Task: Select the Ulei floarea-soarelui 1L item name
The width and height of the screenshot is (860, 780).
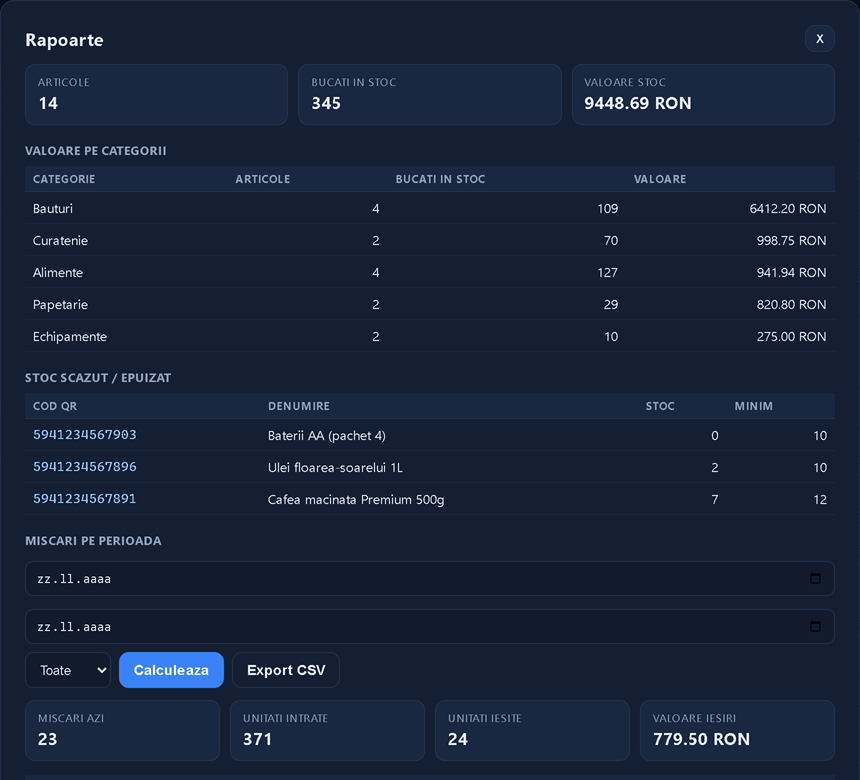Action: click(x=335, y=467)
